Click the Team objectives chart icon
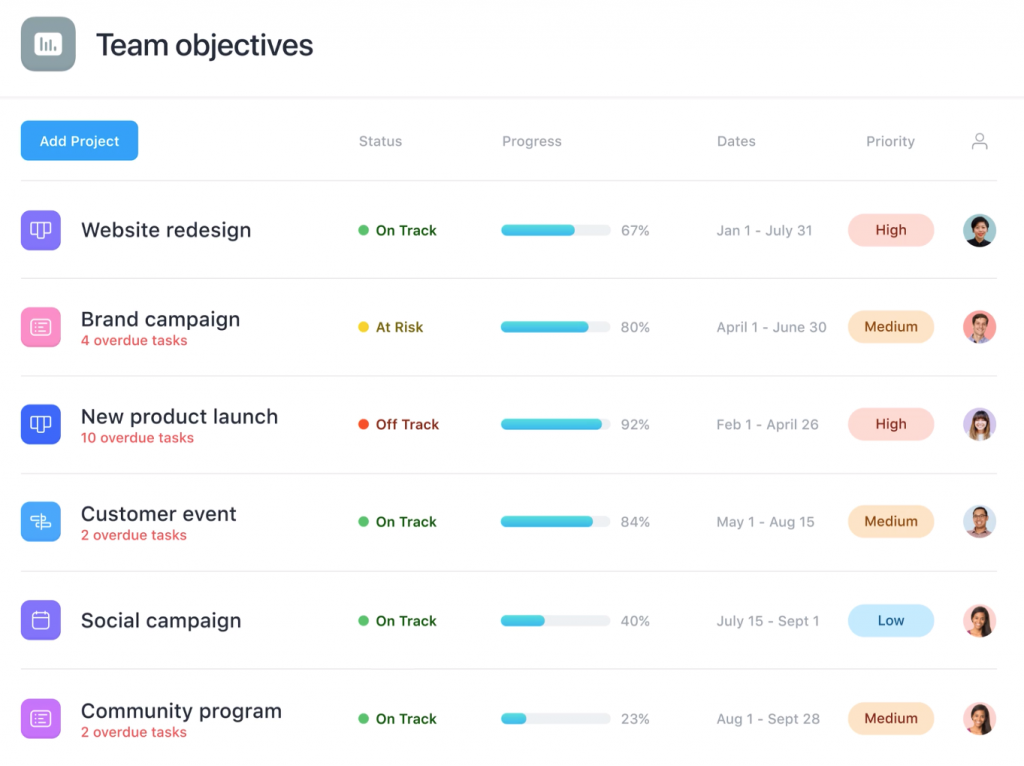1024x766 pixels. tap(47, 44)
